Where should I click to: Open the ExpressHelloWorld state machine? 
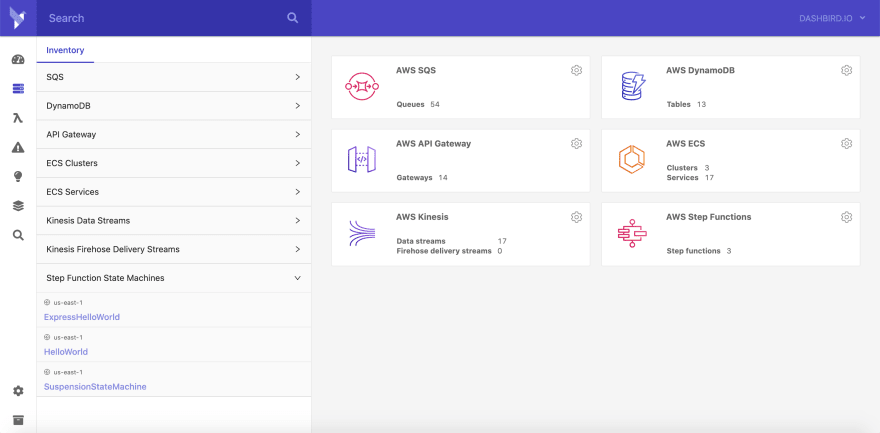click(x=82, y=317)
